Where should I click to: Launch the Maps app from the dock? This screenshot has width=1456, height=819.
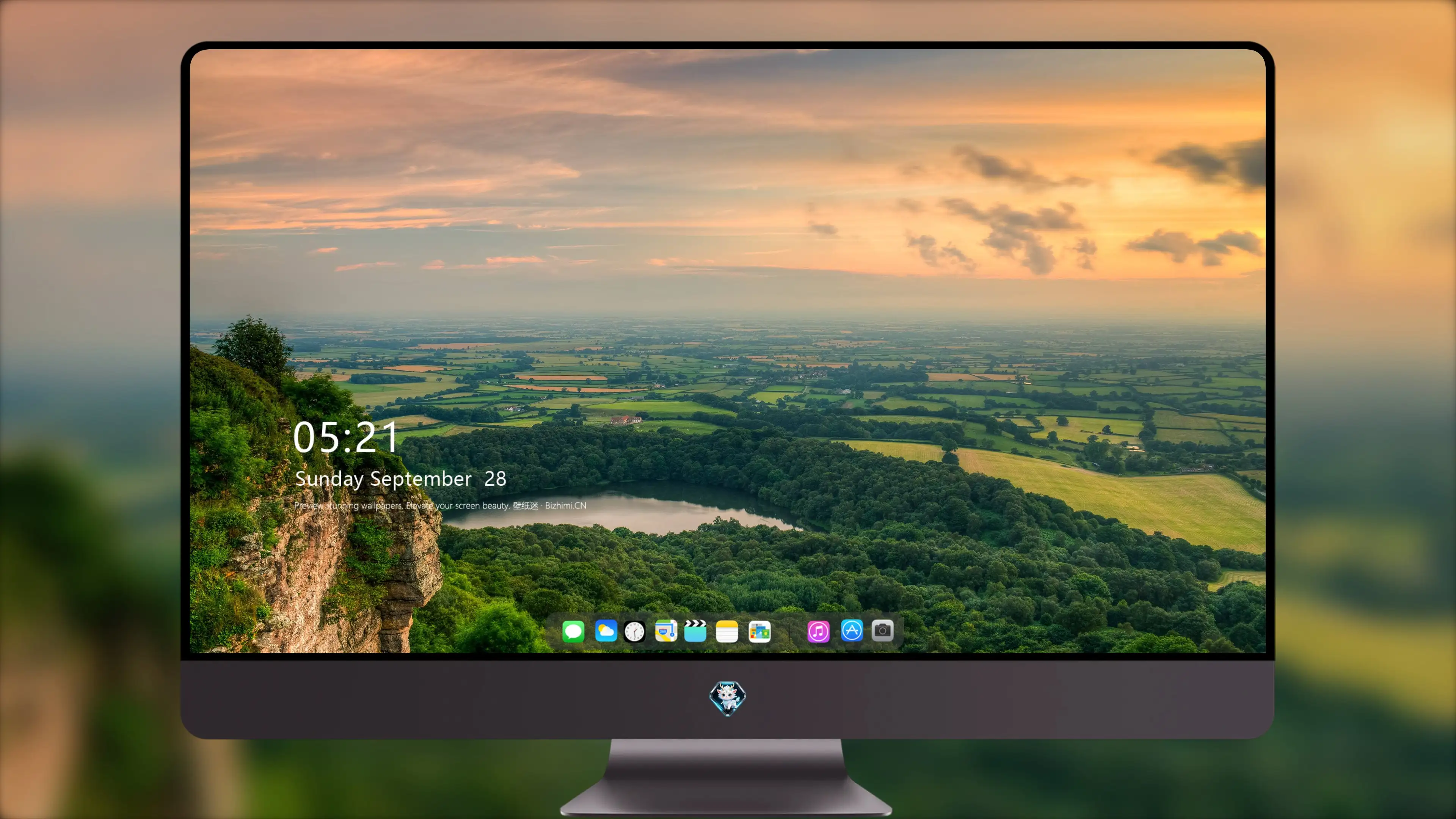tap(666, 631)
